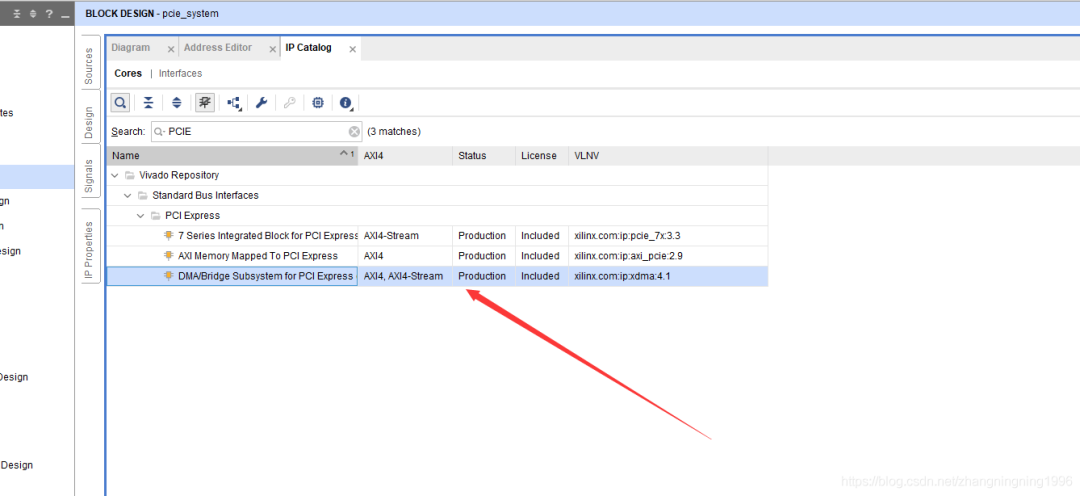
Task: Click the Search toolbar icon
Action: click(x=120, y=103)
